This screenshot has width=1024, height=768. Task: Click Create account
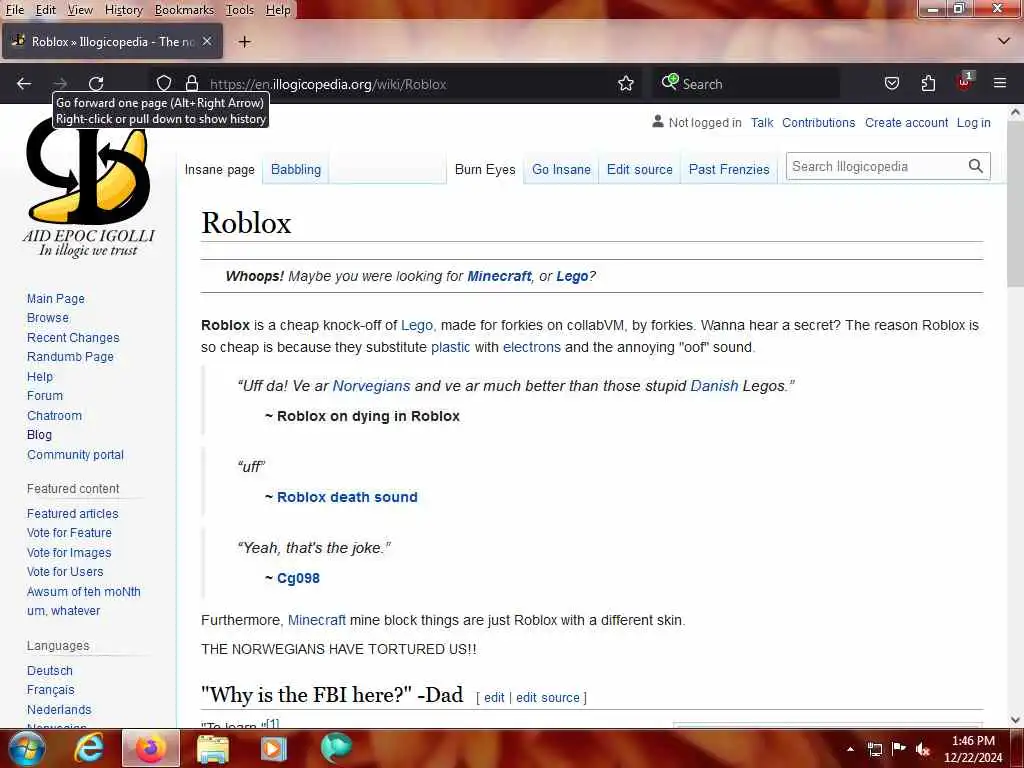tap(906, 123)
